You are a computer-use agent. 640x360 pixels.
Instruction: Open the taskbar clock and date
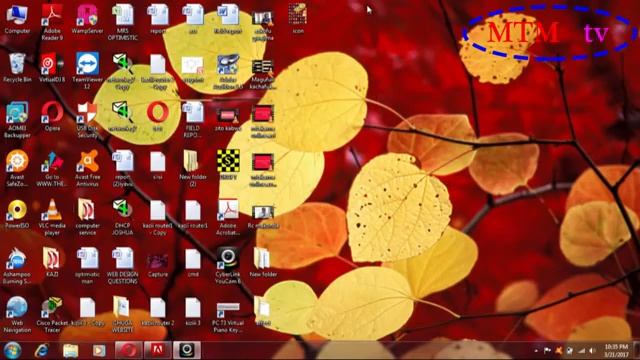[616, 351]
